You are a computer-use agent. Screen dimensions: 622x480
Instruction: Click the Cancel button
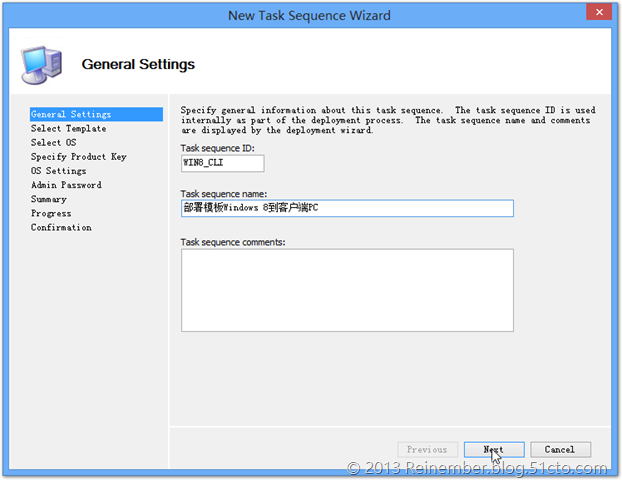560,449
